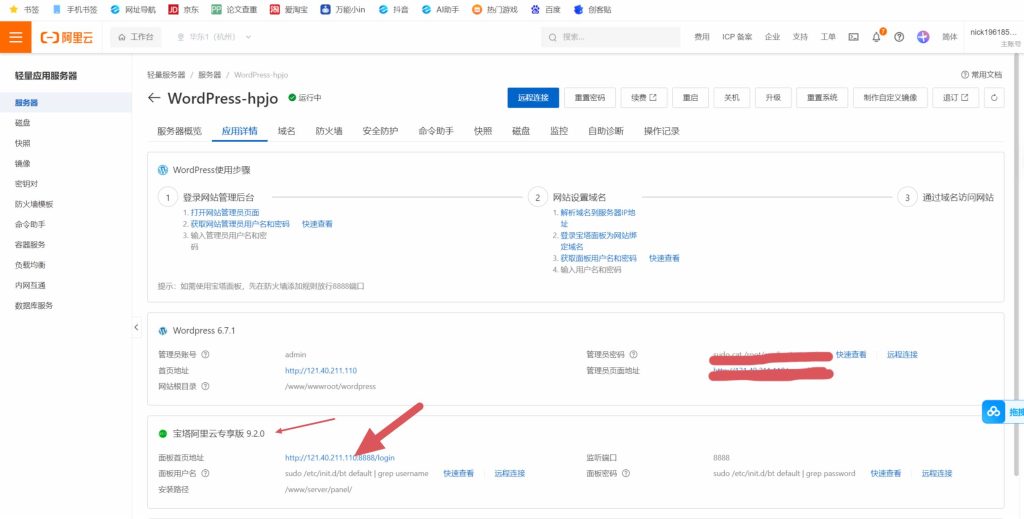Open the Cloud Shell terminal icon
This screenshot has height=519, width=1024.
coord(853,37)
